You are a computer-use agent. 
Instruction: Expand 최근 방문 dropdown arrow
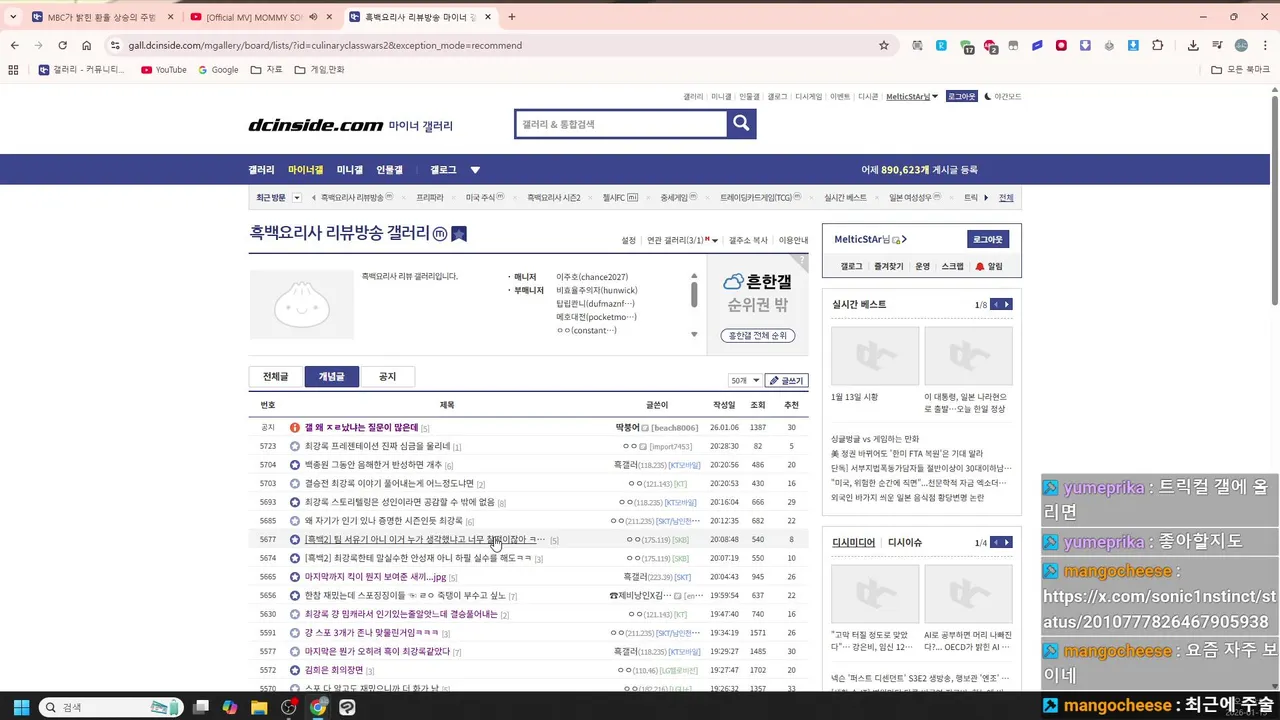[296, 198]
